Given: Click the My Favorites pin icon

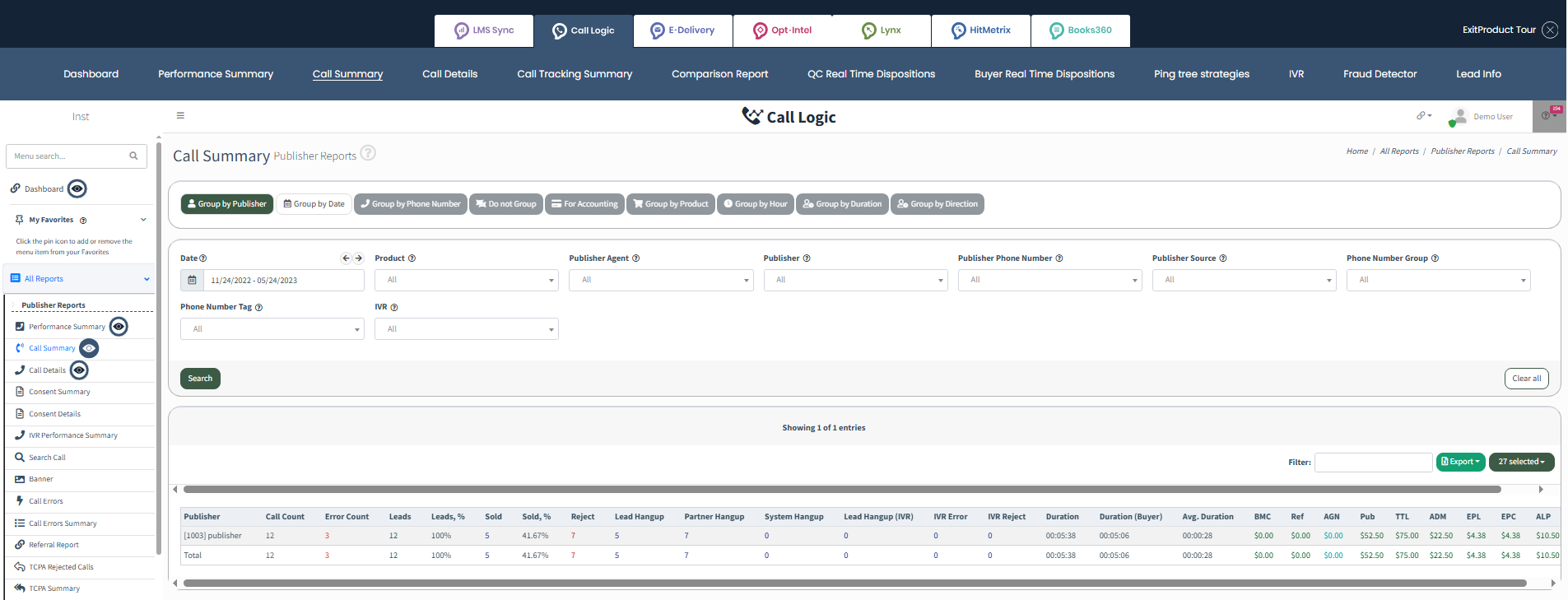Looking at the screenshot, I should pyautogui.click(x=20, y=220).
